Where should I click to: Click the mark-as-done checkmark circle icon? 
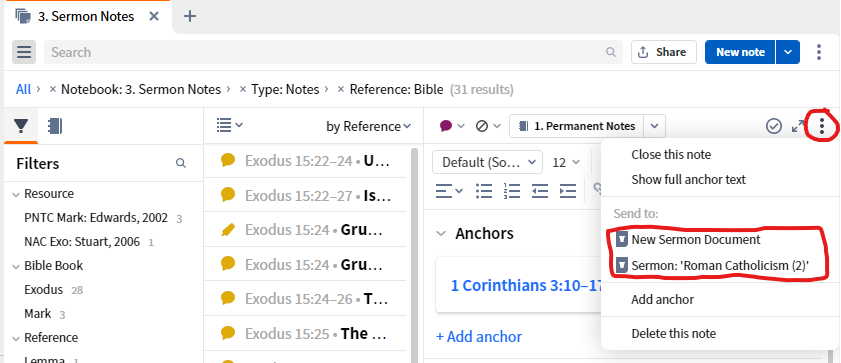click(773, 126)
